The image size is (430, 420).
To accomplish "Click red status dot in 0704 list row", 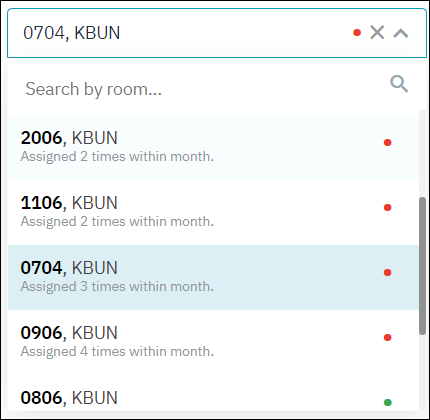I will tap(387, 273).
